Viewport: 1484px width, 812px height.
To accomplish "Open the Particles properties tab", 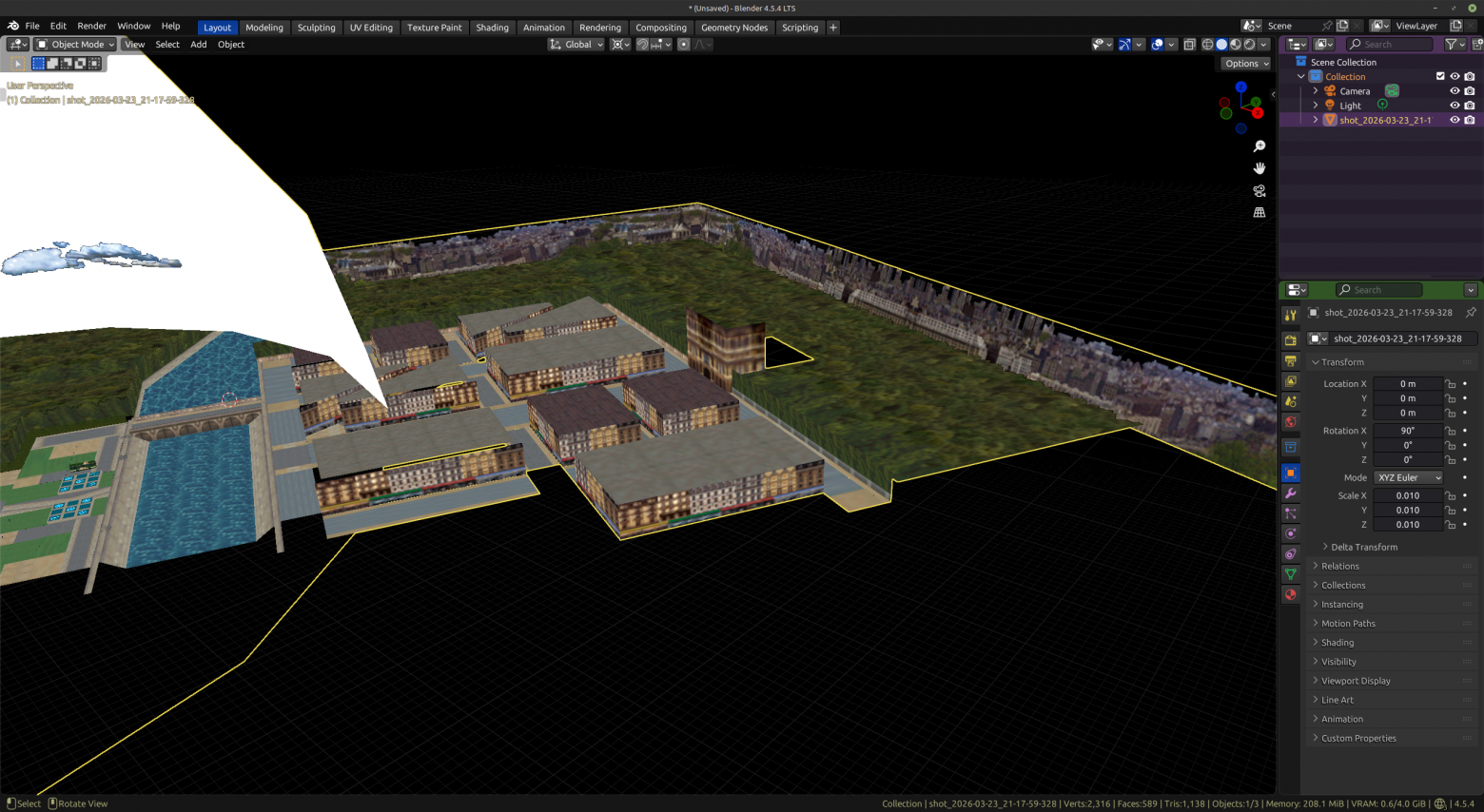I will 1291,513.
